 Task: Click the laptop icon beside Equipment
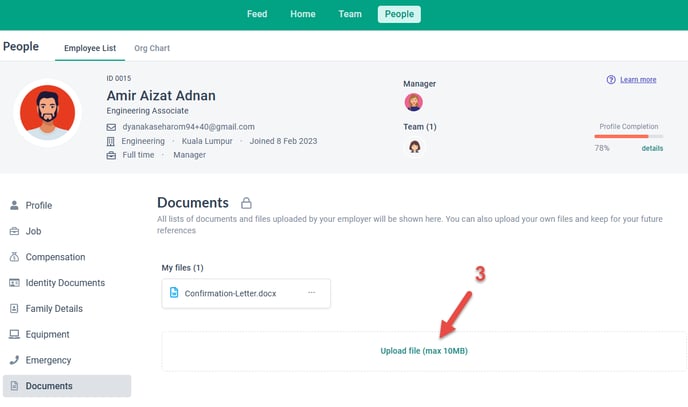14,334
